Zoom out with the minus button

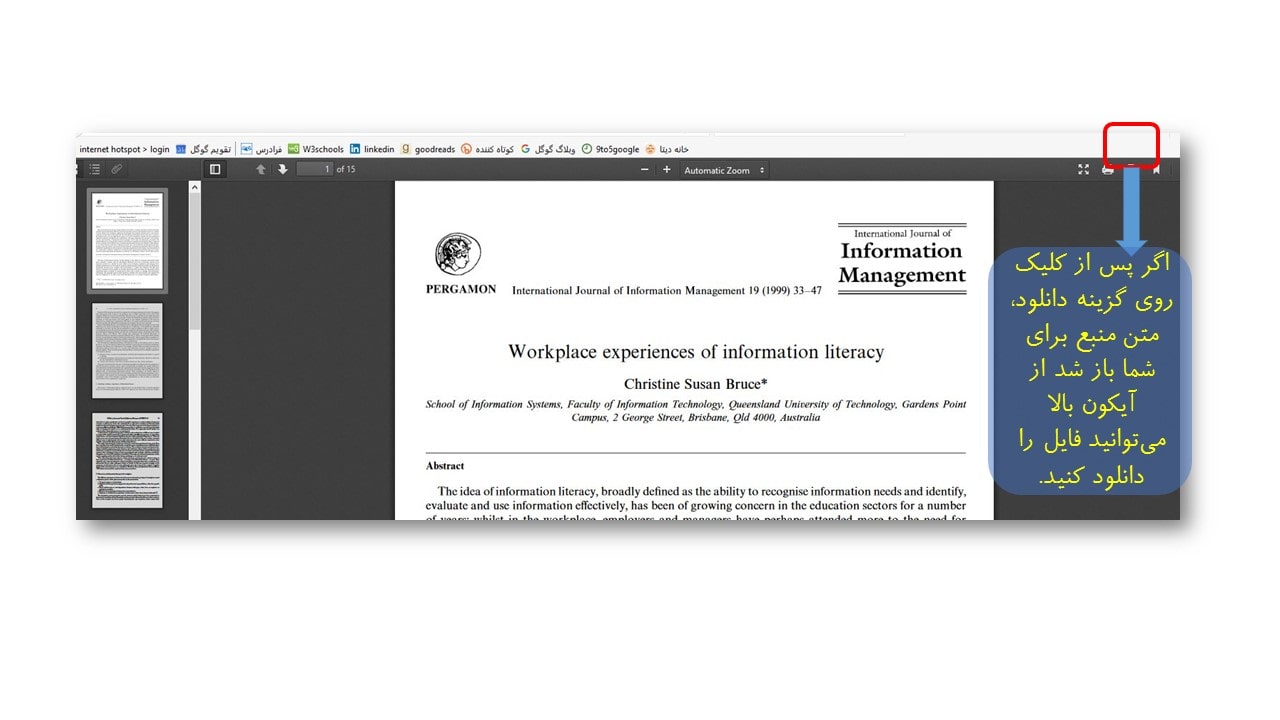tap(645, 170)
